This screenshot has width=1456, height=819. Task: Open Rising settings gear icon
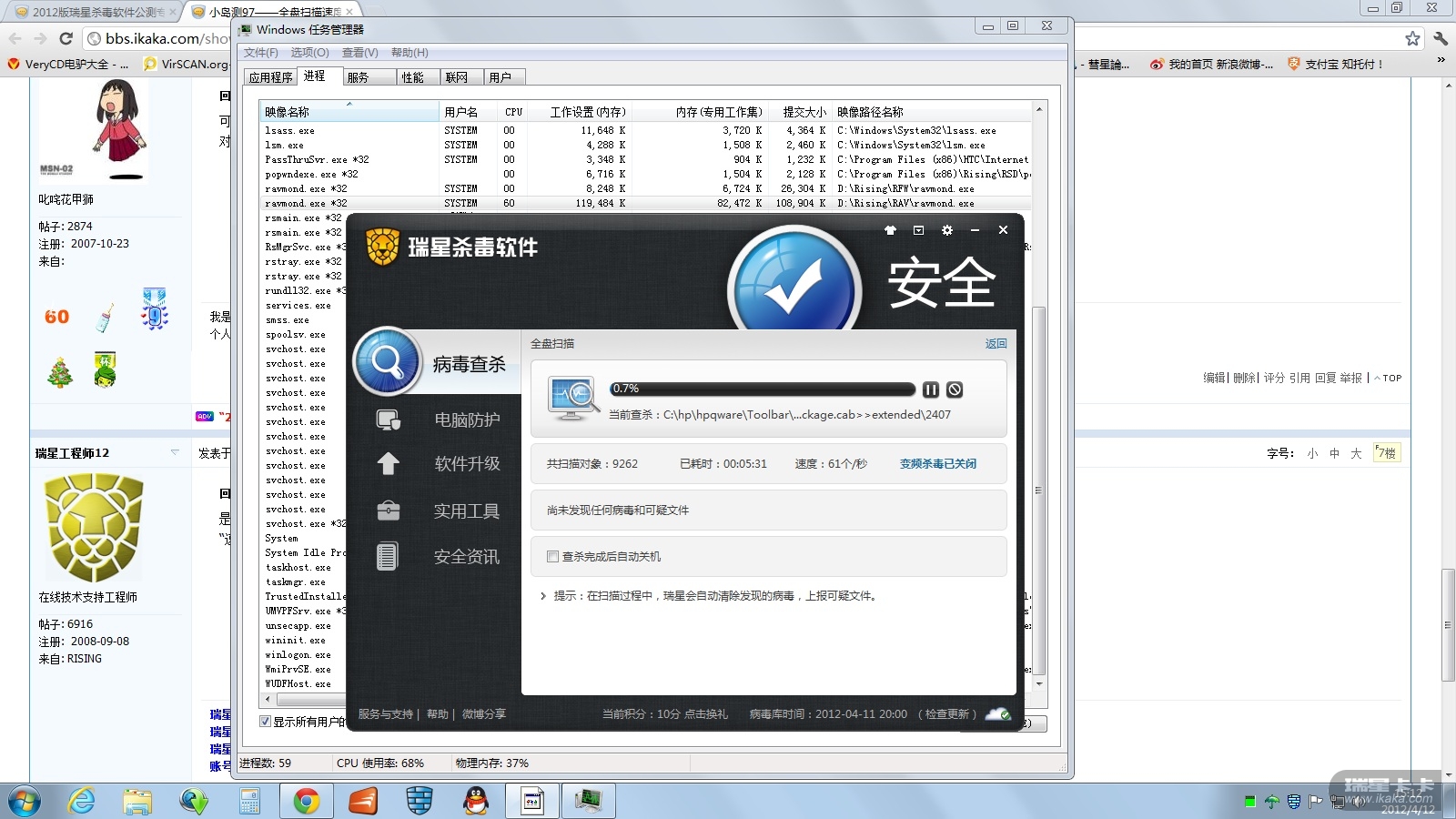pyautogui.click(x=947, y=230)
